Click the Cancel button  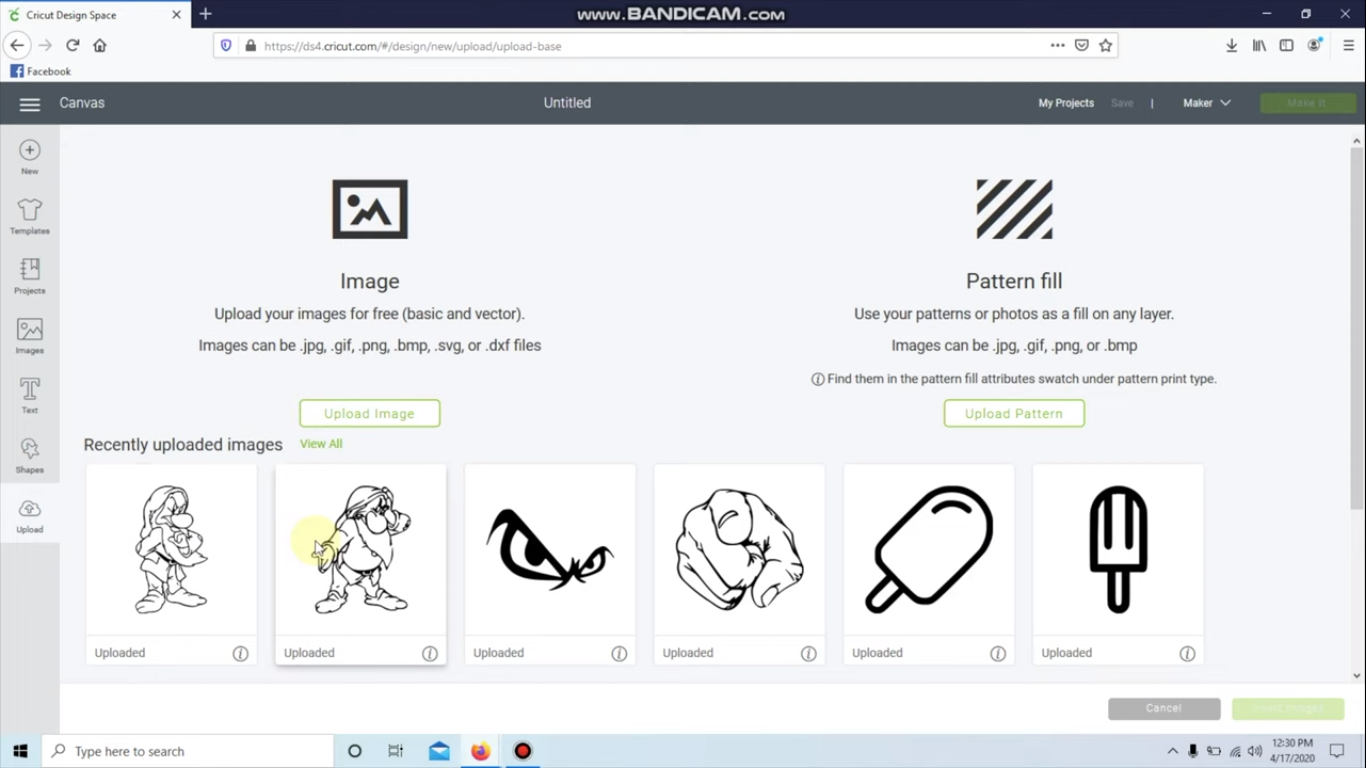tap(1164, 708)
